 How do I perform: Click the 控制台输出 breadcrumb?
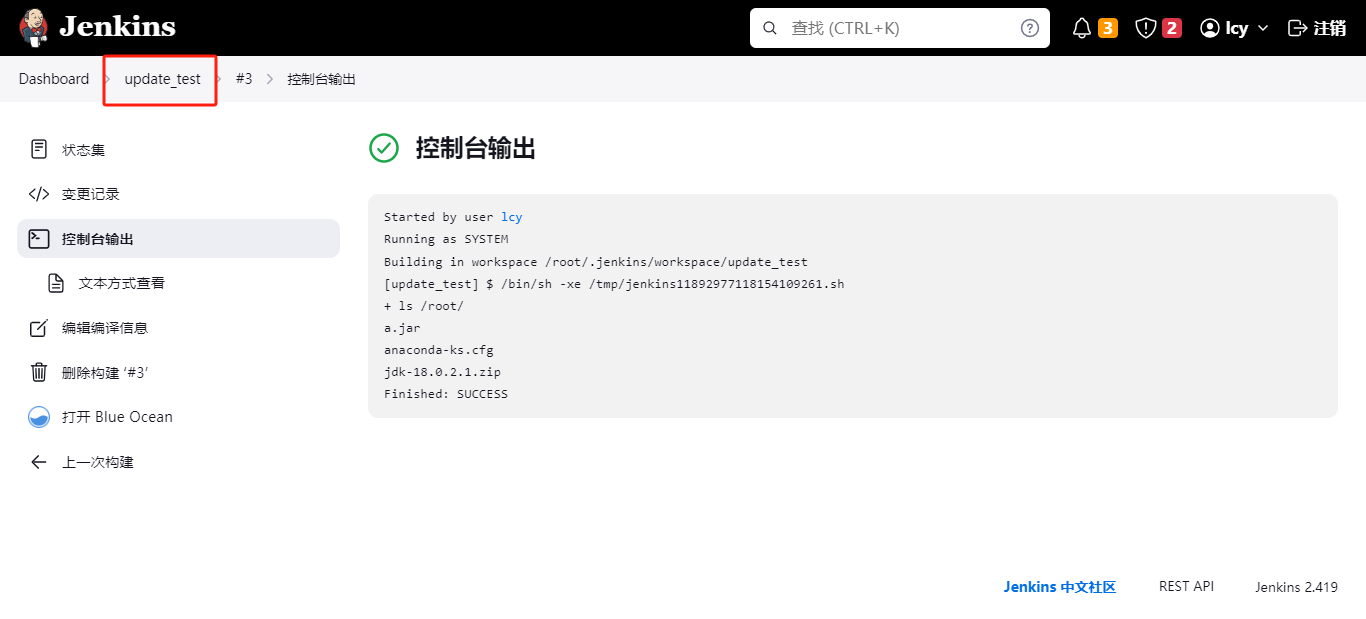[x=321, y=79]
